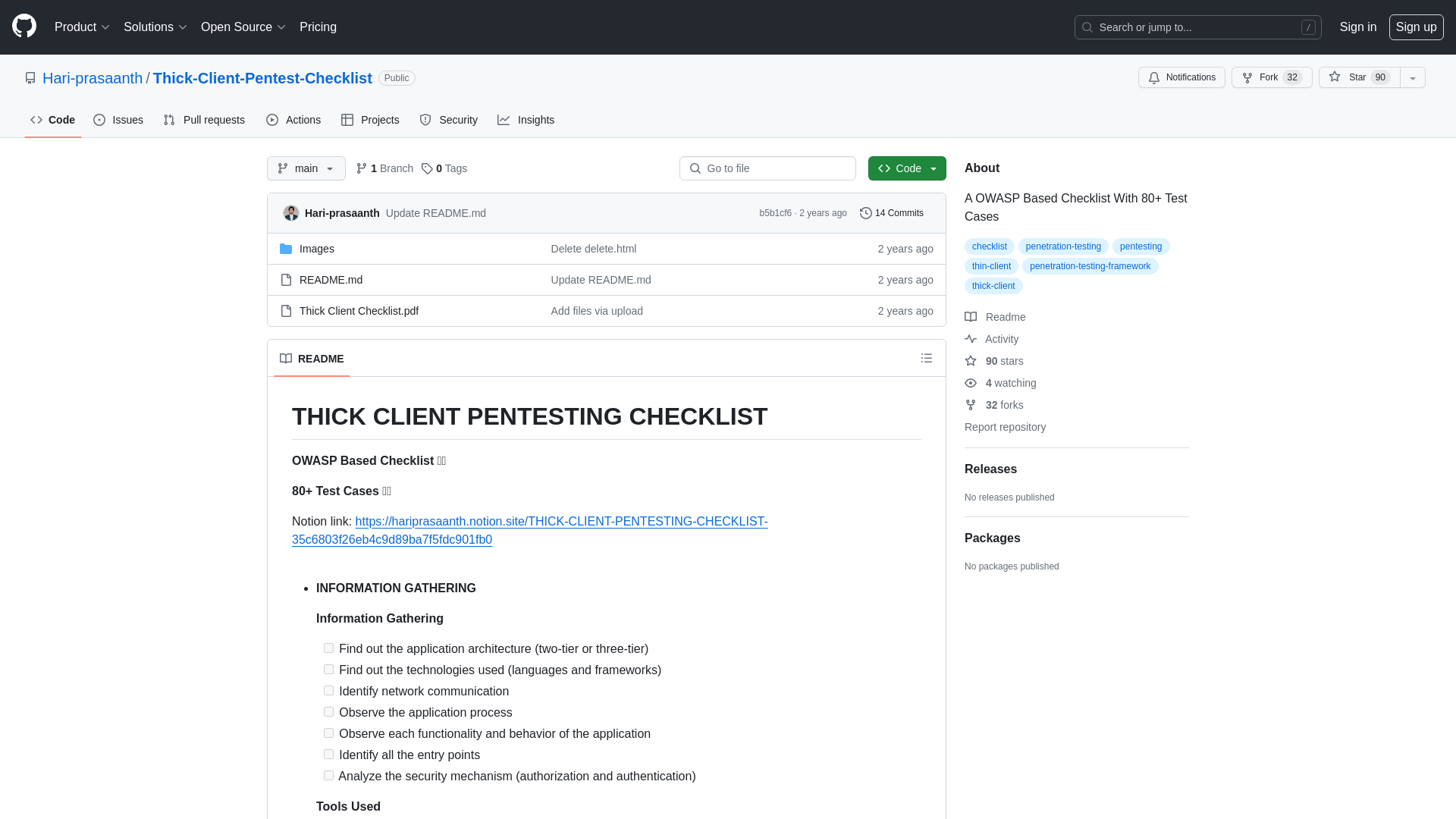Click the Report repository link
This screenshot has width=1456, height=819.
point(1005,427)
